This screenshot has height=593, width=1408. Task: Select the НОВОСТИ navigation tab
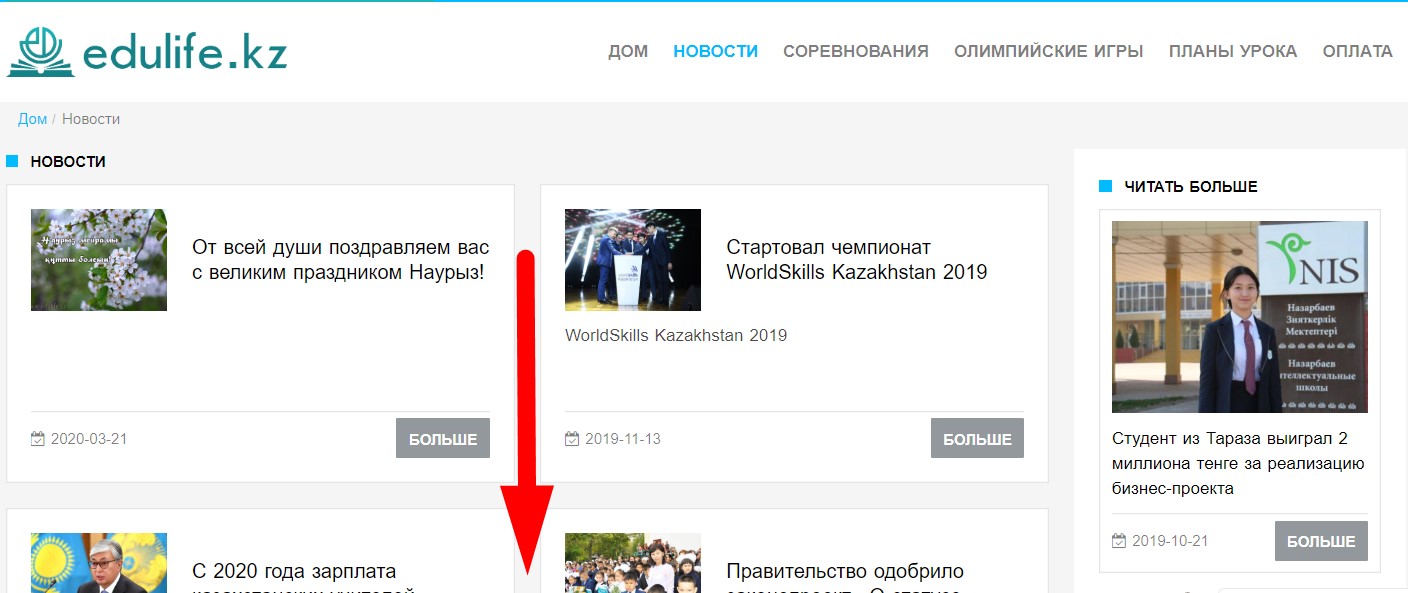(x=715, y=51)
